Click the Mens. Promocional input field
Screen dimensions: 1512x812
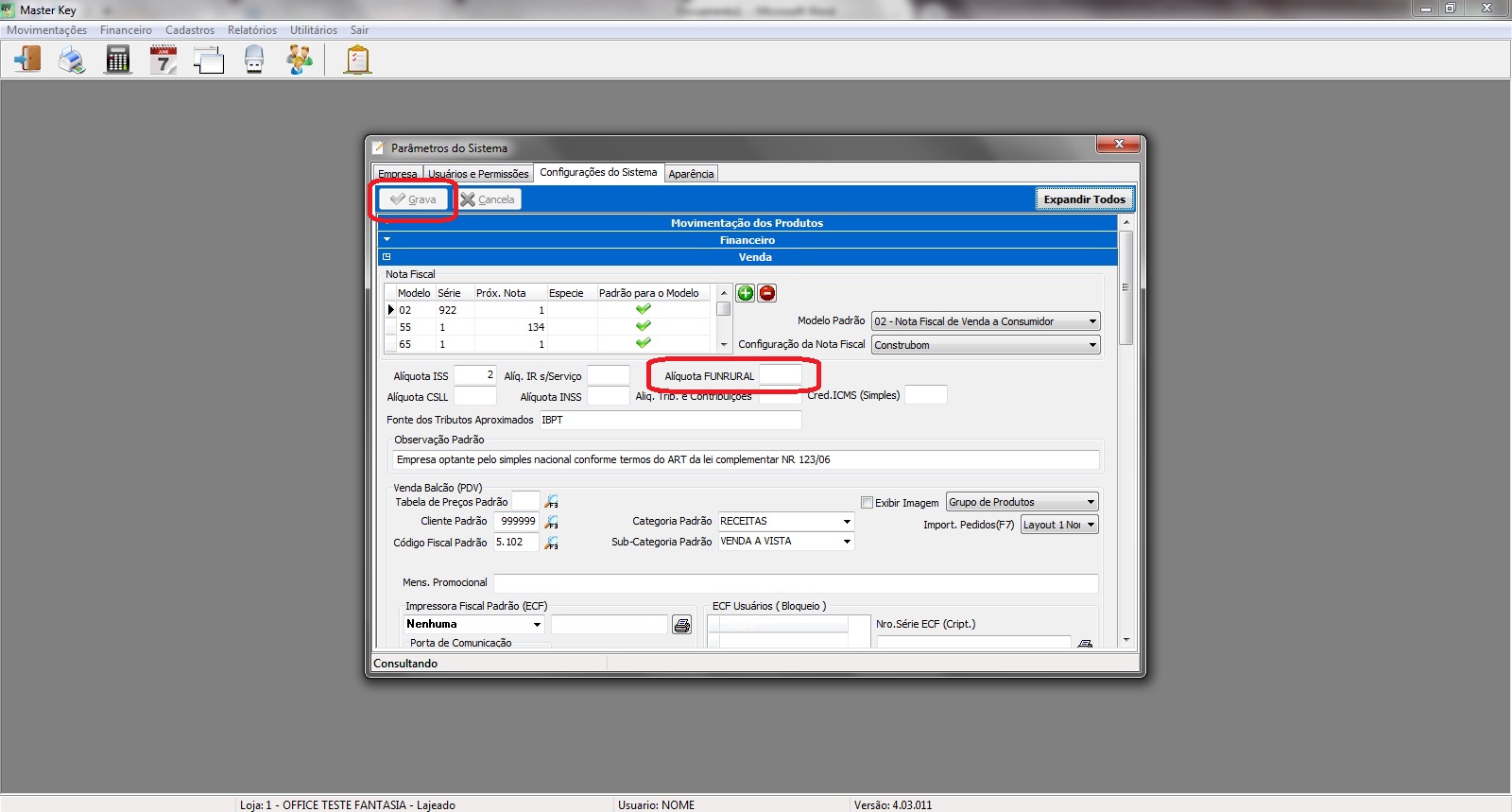796,583
